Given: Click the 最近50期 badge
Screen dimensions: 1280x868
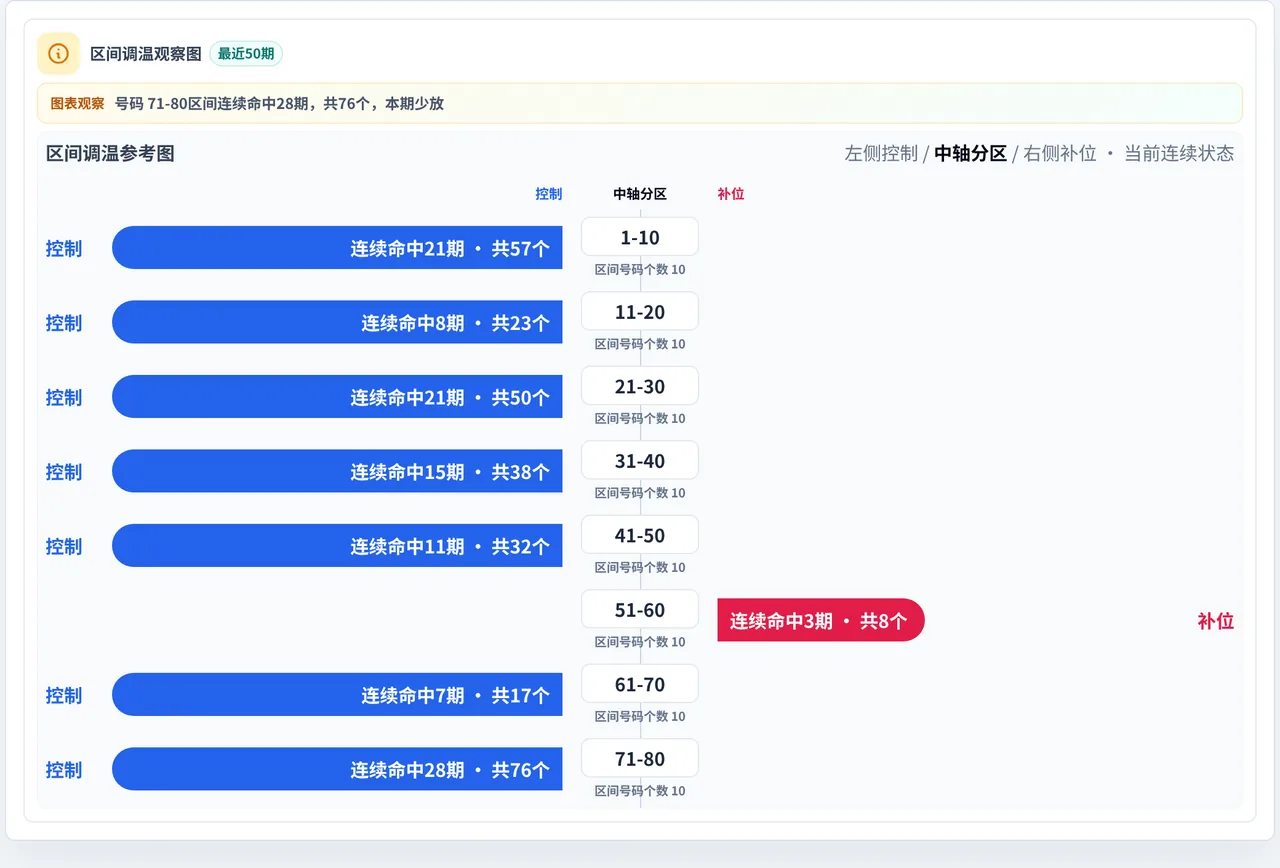Looking at the screenshot, I should click(246, 54).
